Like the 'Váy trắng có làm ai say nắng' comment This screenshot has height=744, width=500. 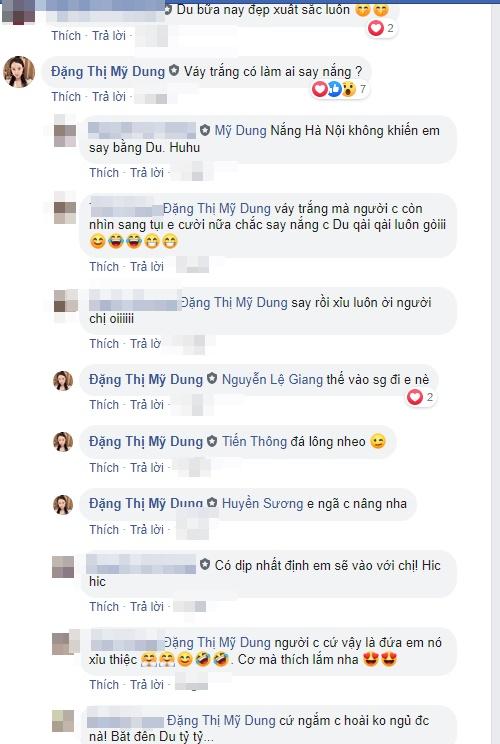(x=66, y=97)
